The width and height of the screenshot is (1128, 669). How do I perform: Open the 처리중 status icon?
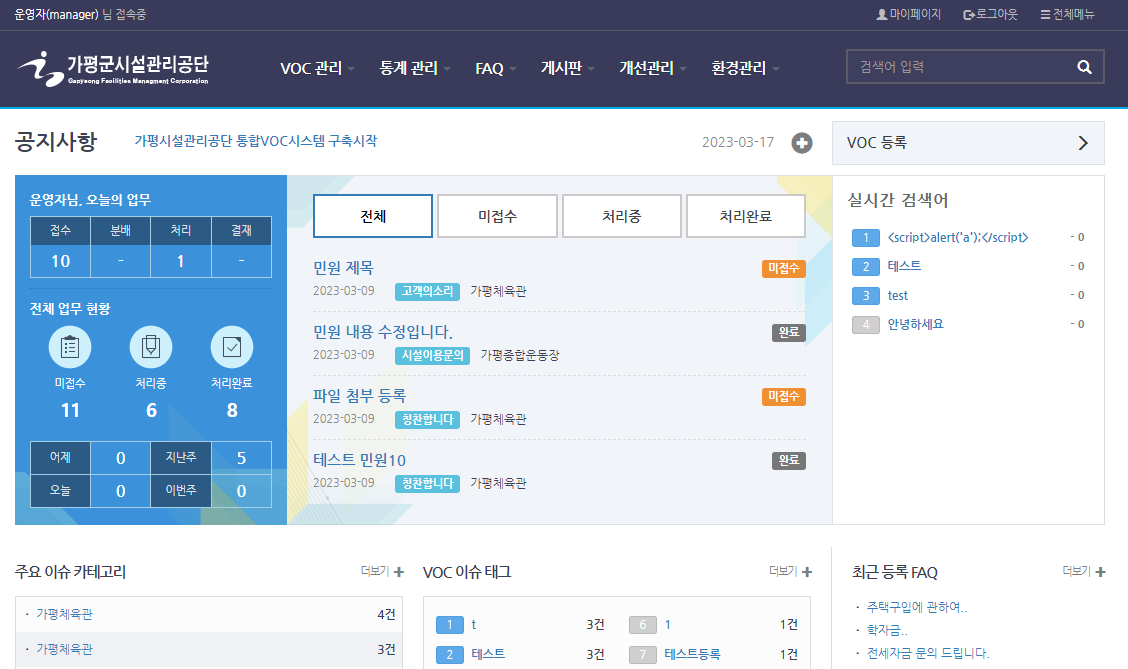pyautogui.click(x=151, y=347)
